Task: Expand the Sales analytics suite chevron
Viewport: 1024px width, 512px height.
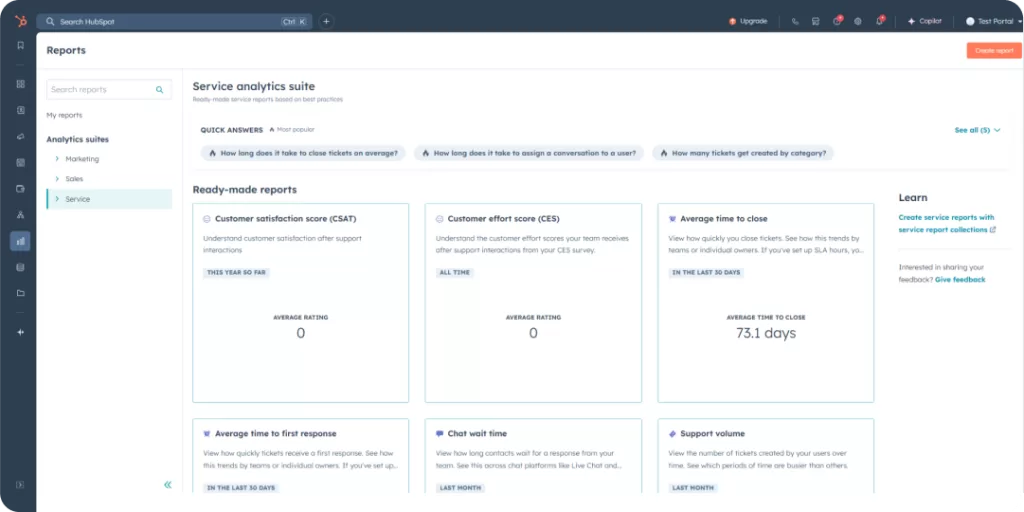Action: click(x=57, y=178)
